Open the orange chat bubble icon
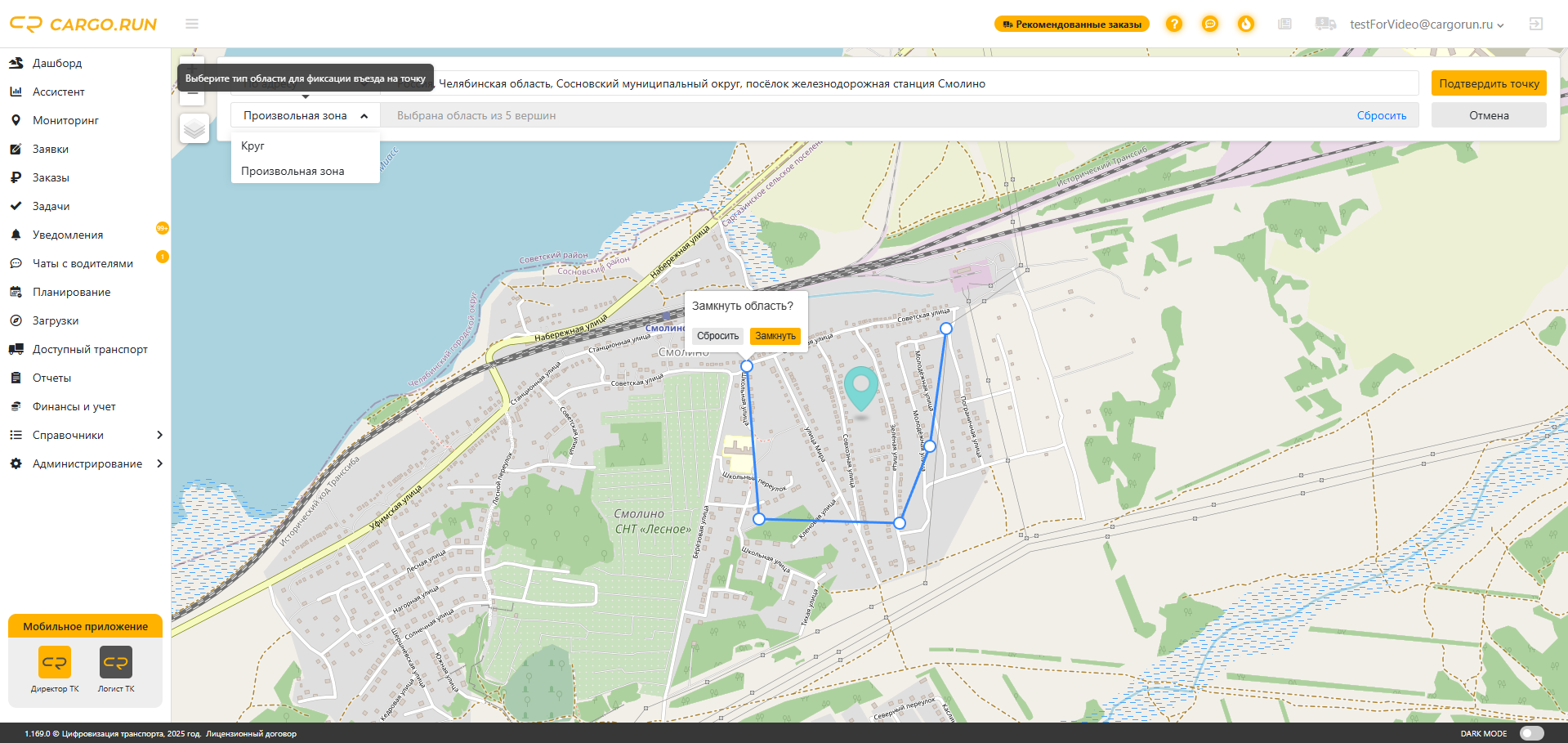 (1209, 25)
